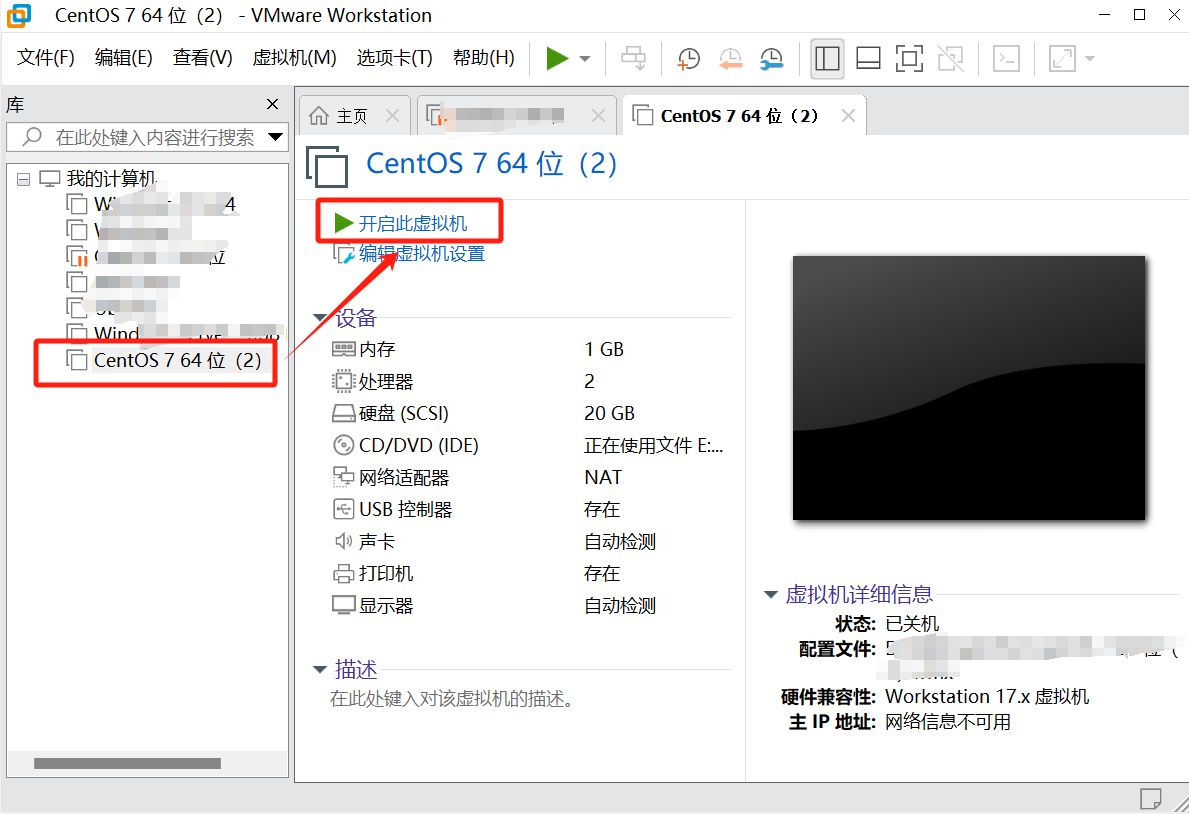
Task: Click the message log icon in status bar
Action: (x=1150, y=799)
